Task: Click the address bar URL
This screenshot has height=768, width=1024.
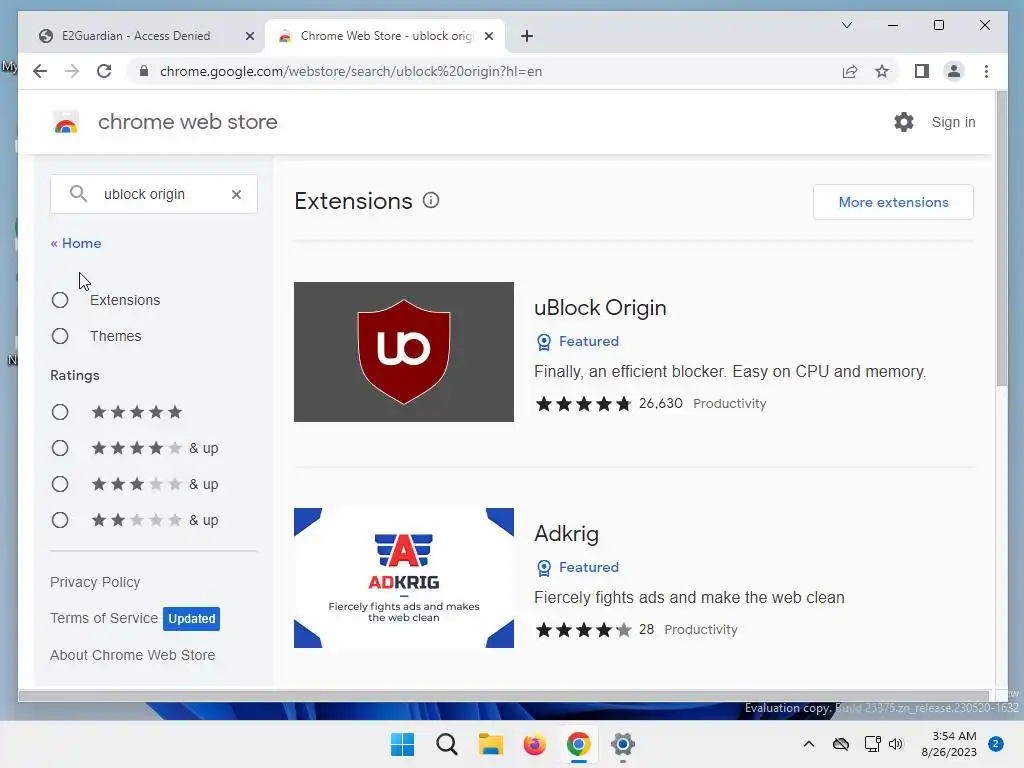Action: [x=351, y=71]
